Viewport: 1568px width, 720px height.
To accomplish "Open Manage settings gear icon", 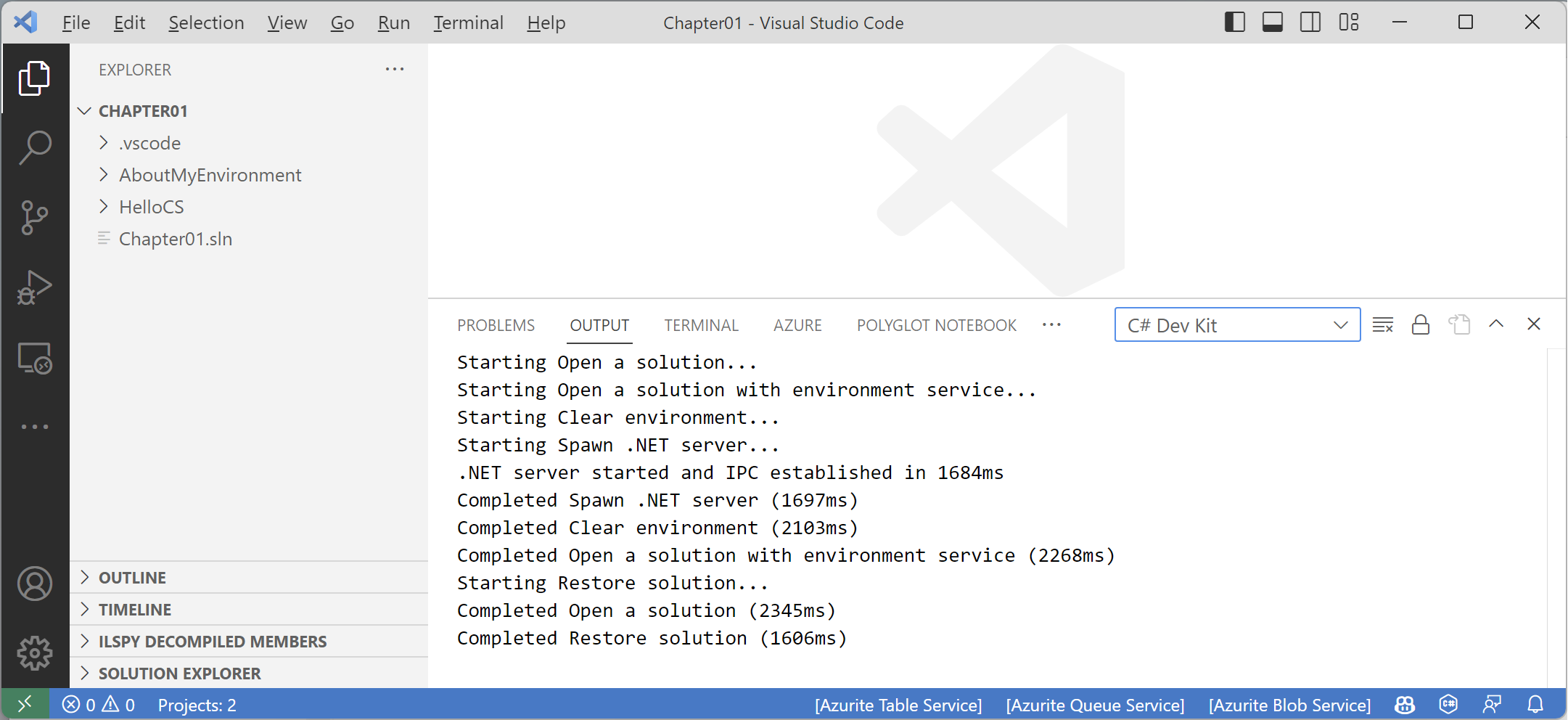I will tap(34, 652).
